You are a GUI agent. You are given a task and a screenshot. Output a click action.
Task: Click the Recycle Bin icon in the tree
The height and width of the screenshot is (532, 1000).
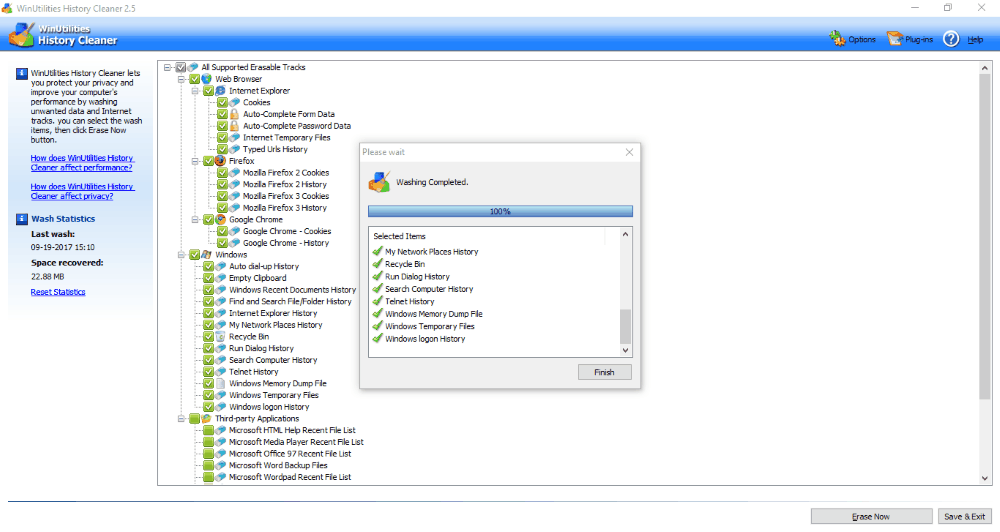(221, 336)
